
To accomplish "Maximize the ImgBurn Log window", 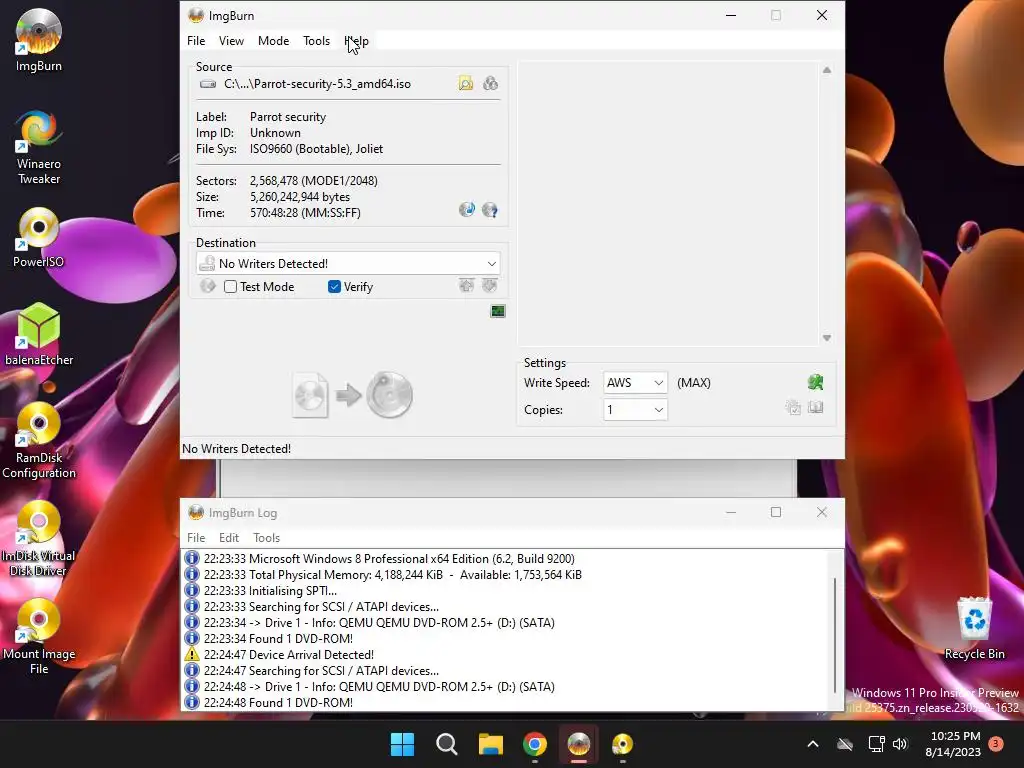I will 776,512.
